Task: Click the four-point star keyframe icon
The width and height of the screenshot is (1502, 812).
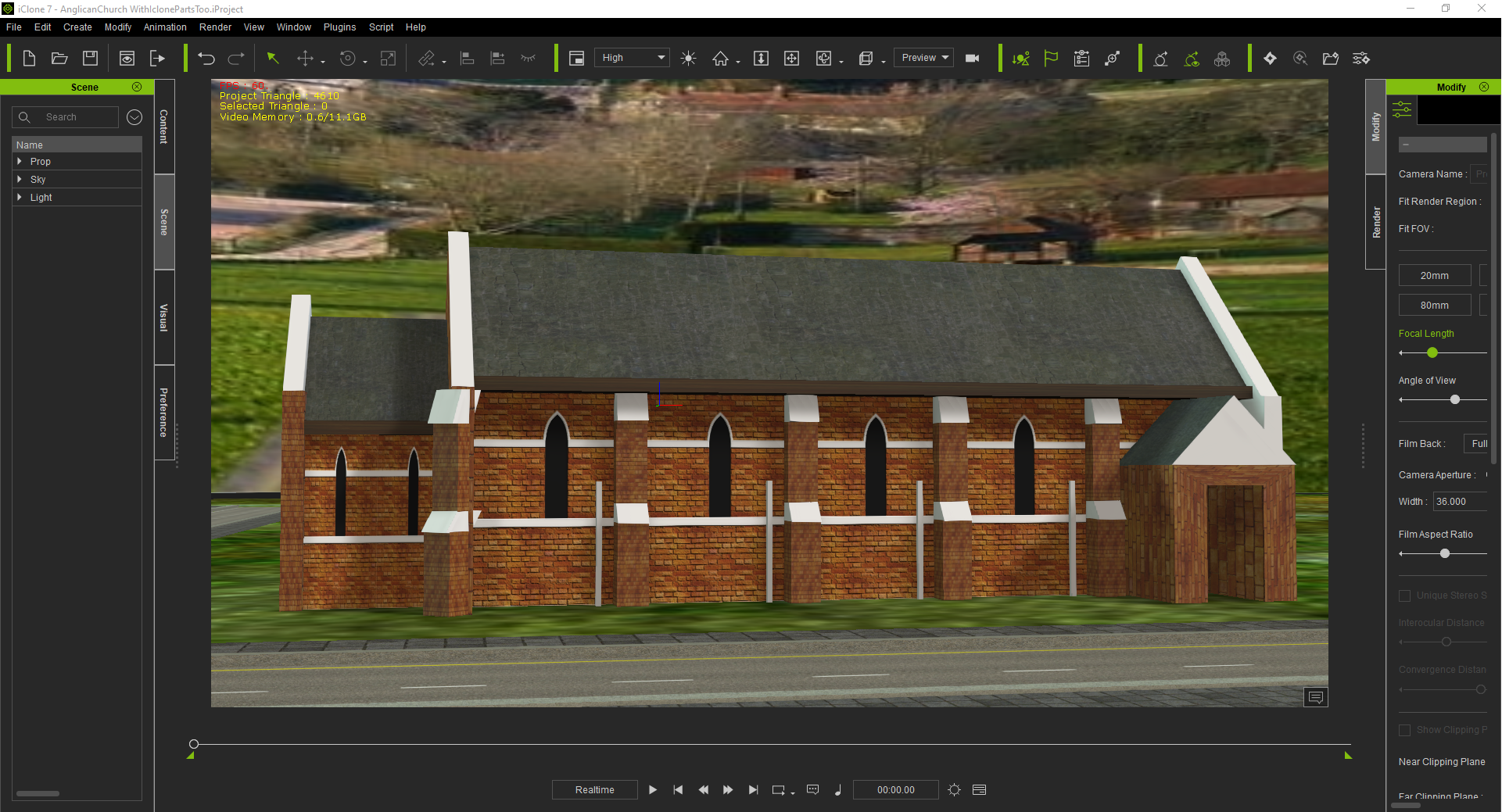Action: (1270, 58)
